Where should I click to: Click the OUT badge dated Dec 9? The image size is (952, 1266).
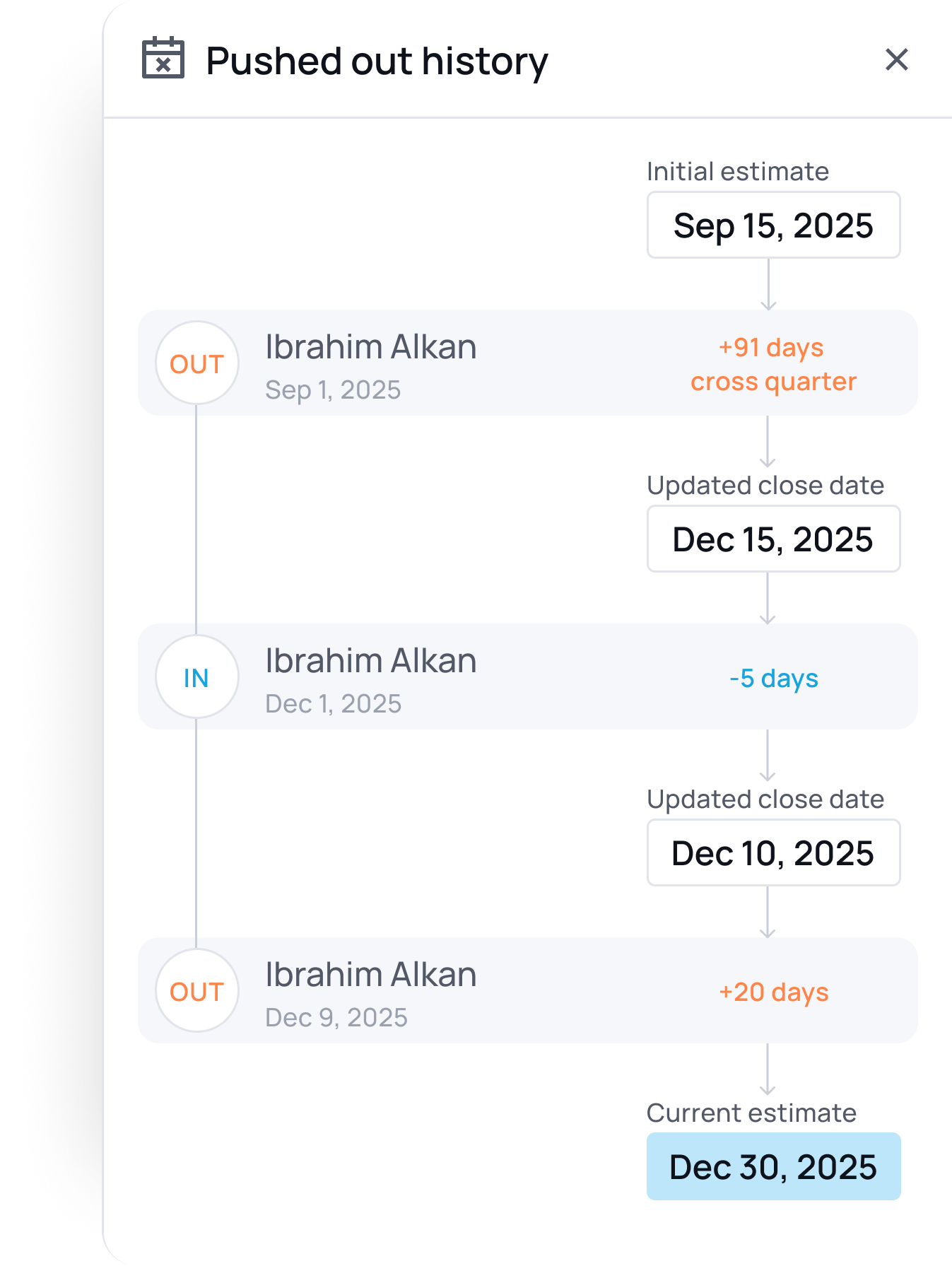pyautogui.click(x=196, y=991)
